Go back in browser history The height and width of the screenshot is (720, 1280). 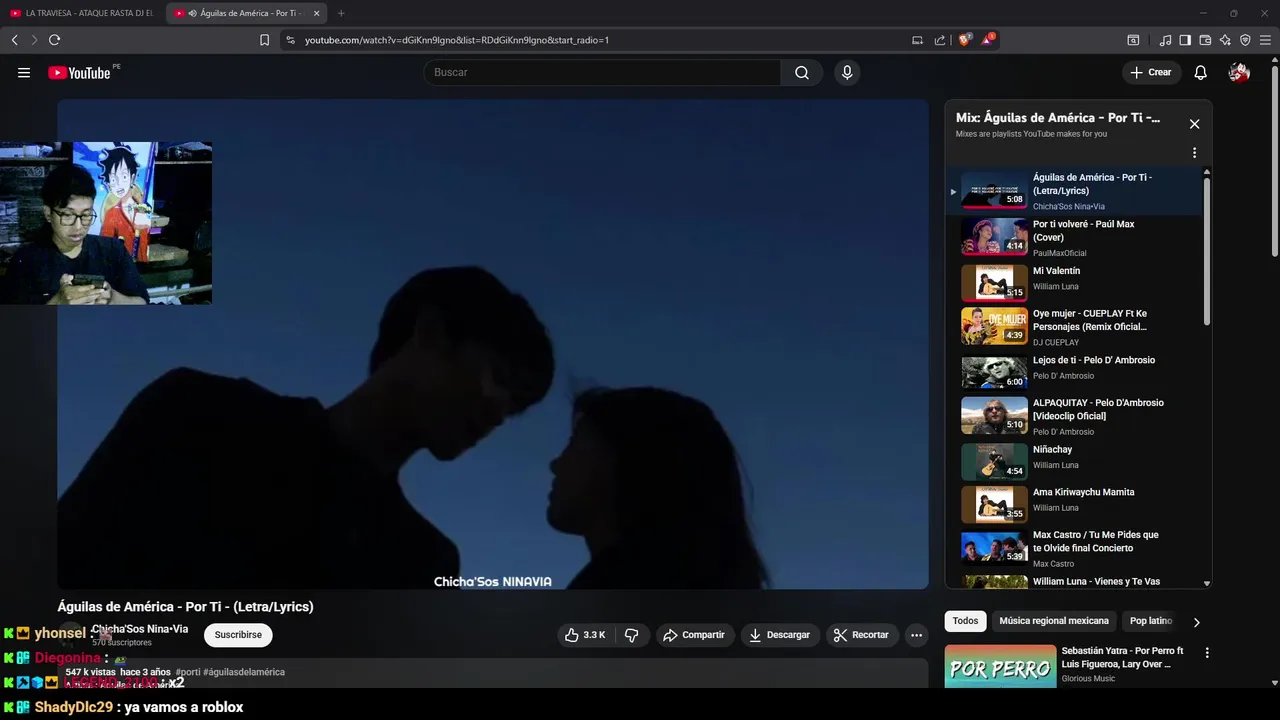15,40
